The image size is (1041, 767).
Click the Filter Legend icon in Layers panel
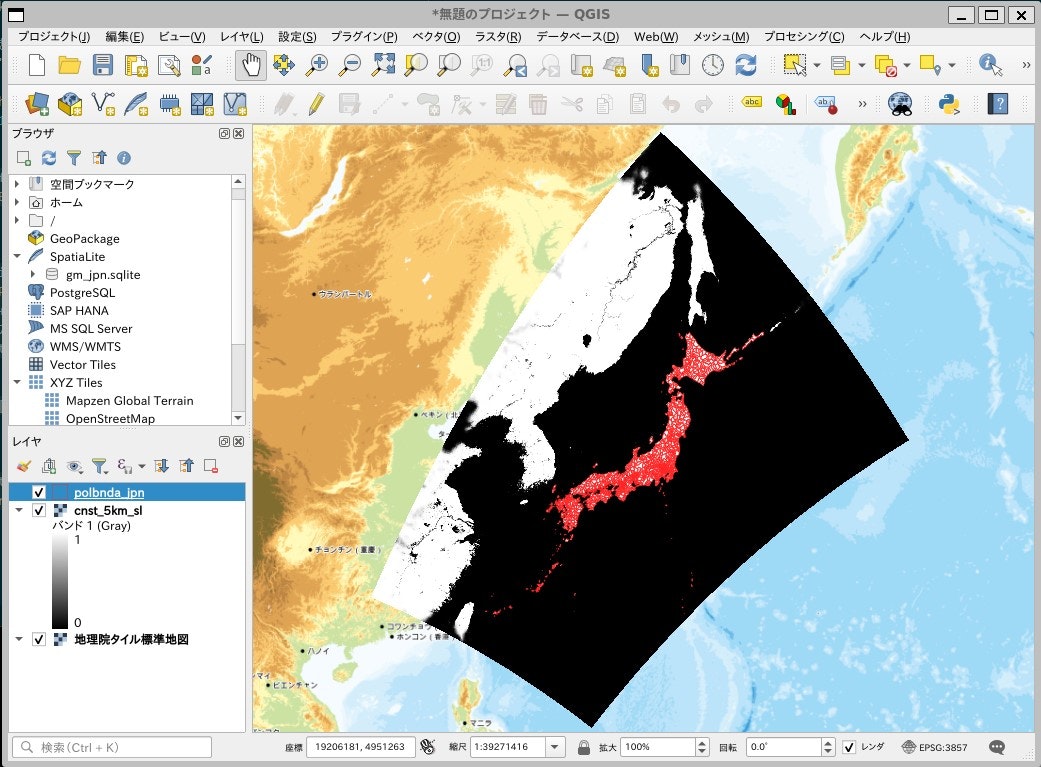click(x=100, y=466)
